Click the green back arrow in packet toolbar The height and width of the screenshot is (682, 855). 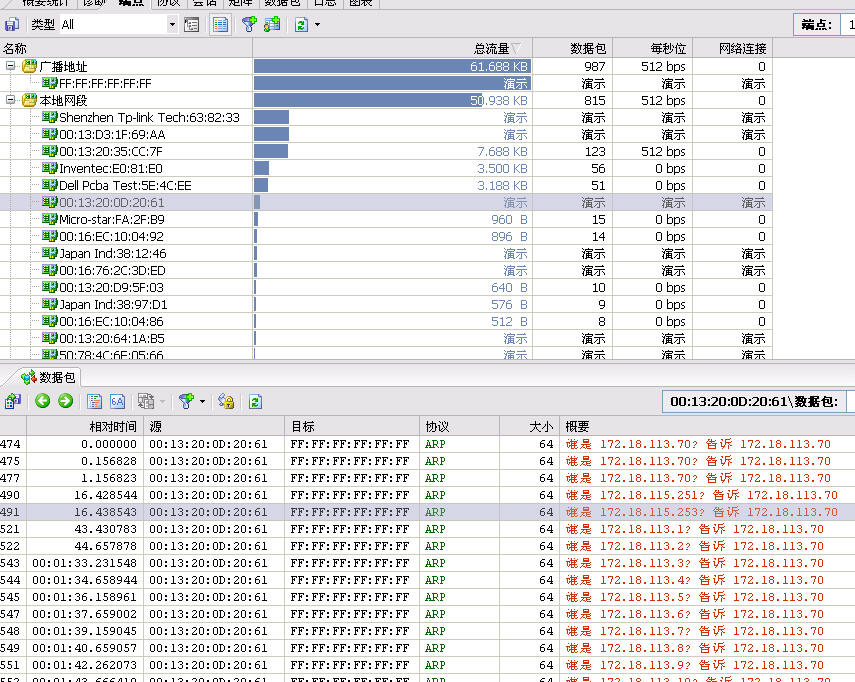pyautogui.click(x=42, y=401)
